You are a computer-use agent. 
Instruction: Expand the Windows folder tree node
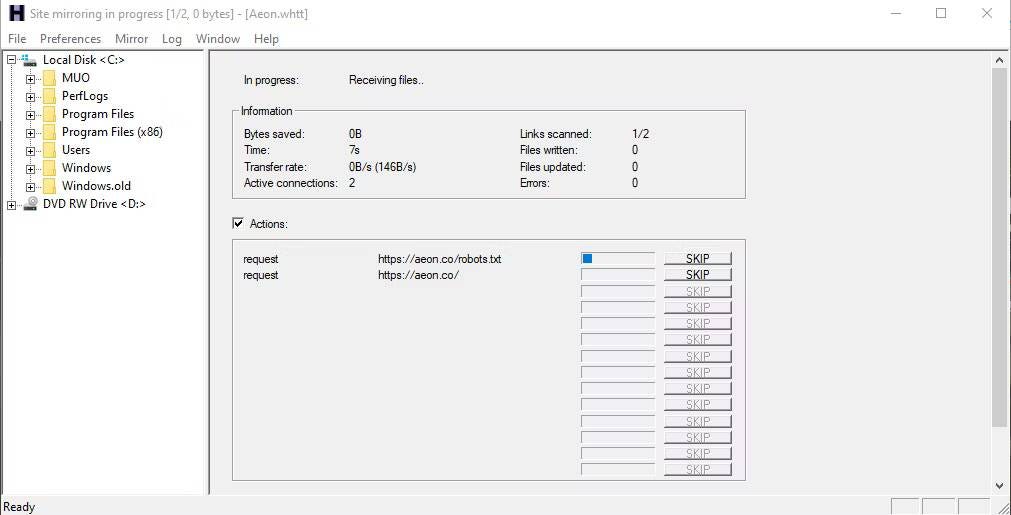coord(30,168)
